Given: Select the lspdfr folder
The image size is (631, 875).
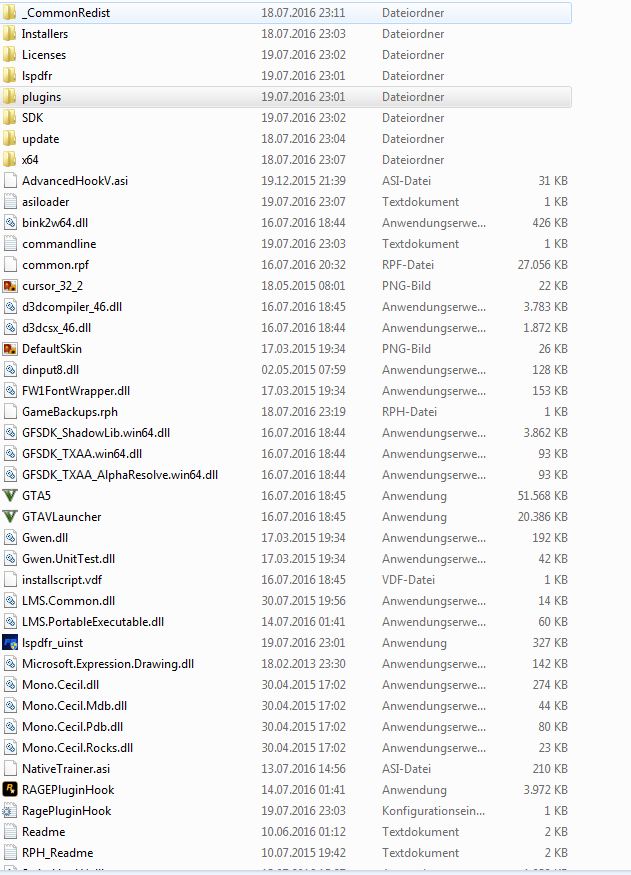Looking at the screenshot, I should [286, 76].
